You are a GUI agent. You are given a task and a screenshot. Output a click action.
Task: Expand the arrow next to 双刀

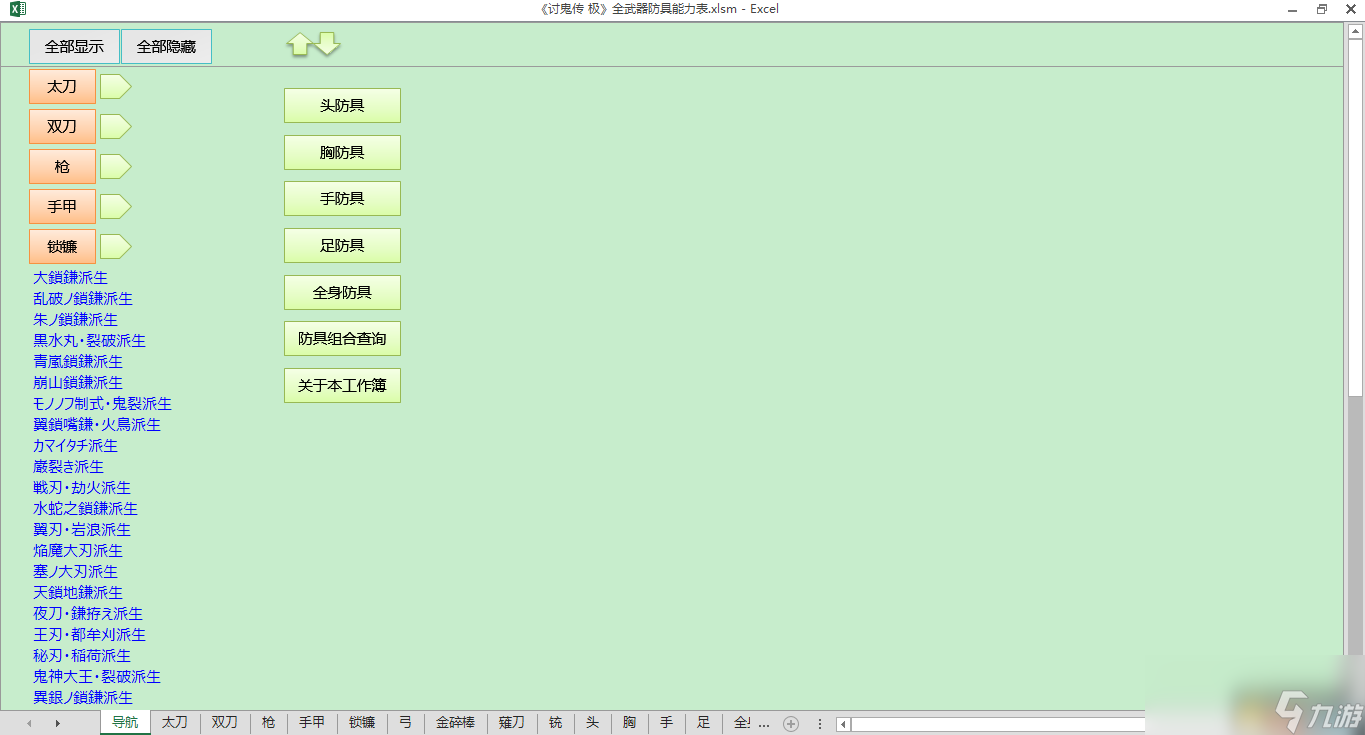click(116, 127)
